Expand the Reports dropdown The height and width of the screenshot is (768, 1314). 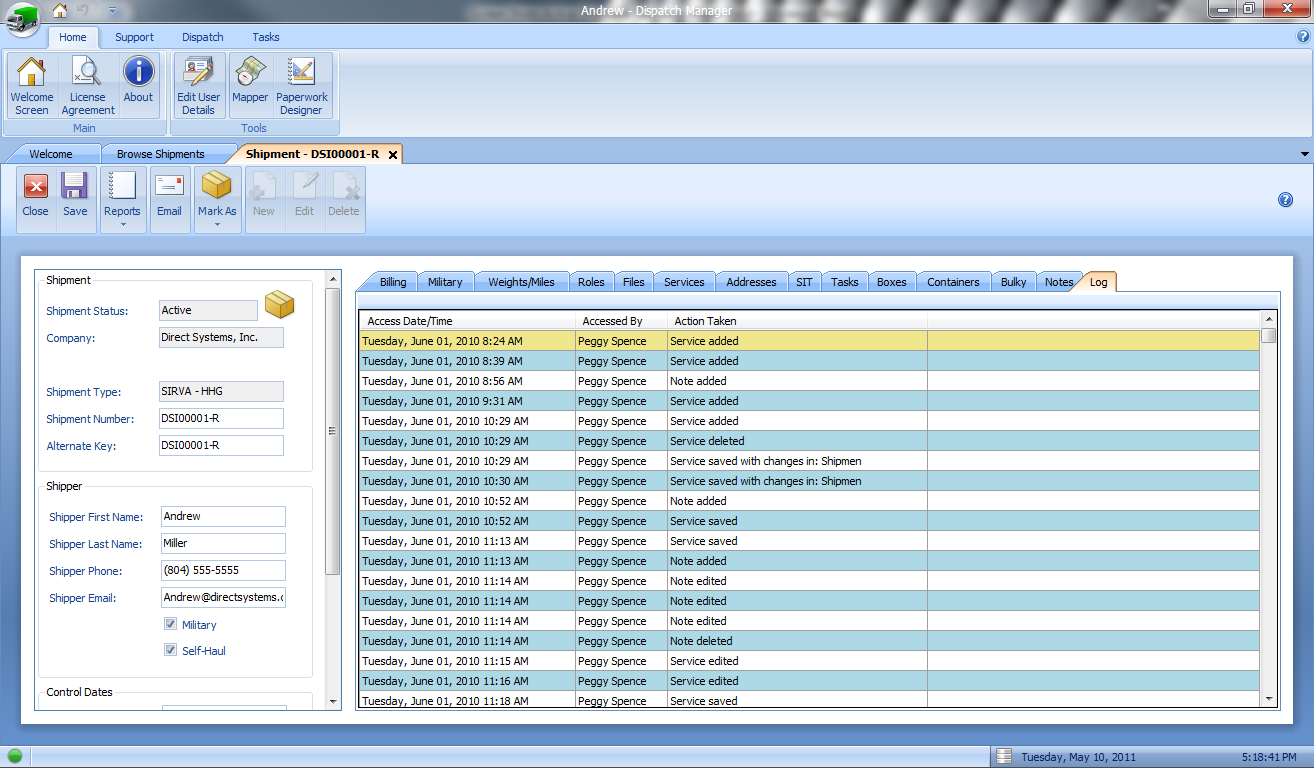pyautogui.click(x=122, y=223)
